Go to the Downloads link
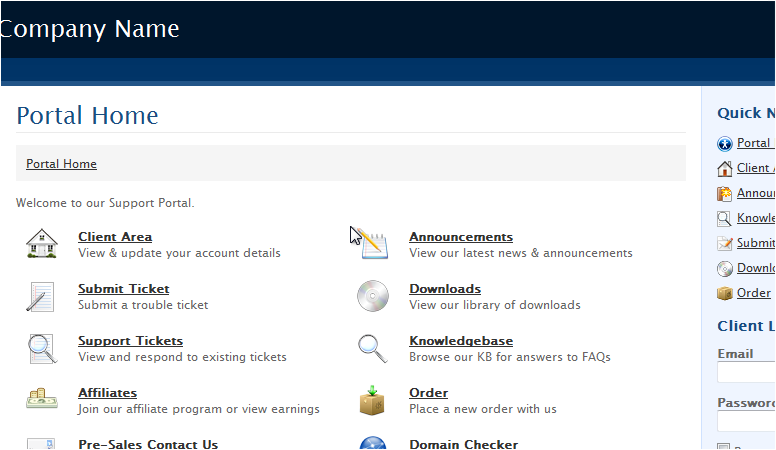 coord(445,289)
